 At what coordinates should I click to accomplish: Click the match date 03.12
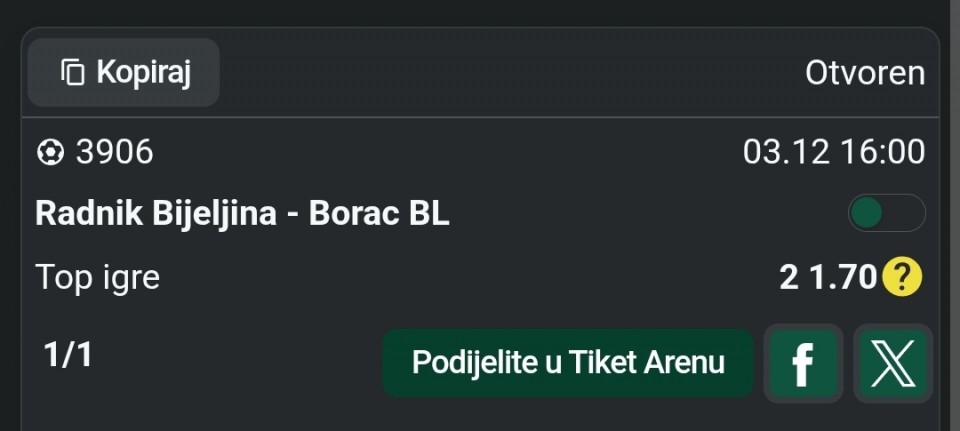pyautogui.click(x=776, y=152)
